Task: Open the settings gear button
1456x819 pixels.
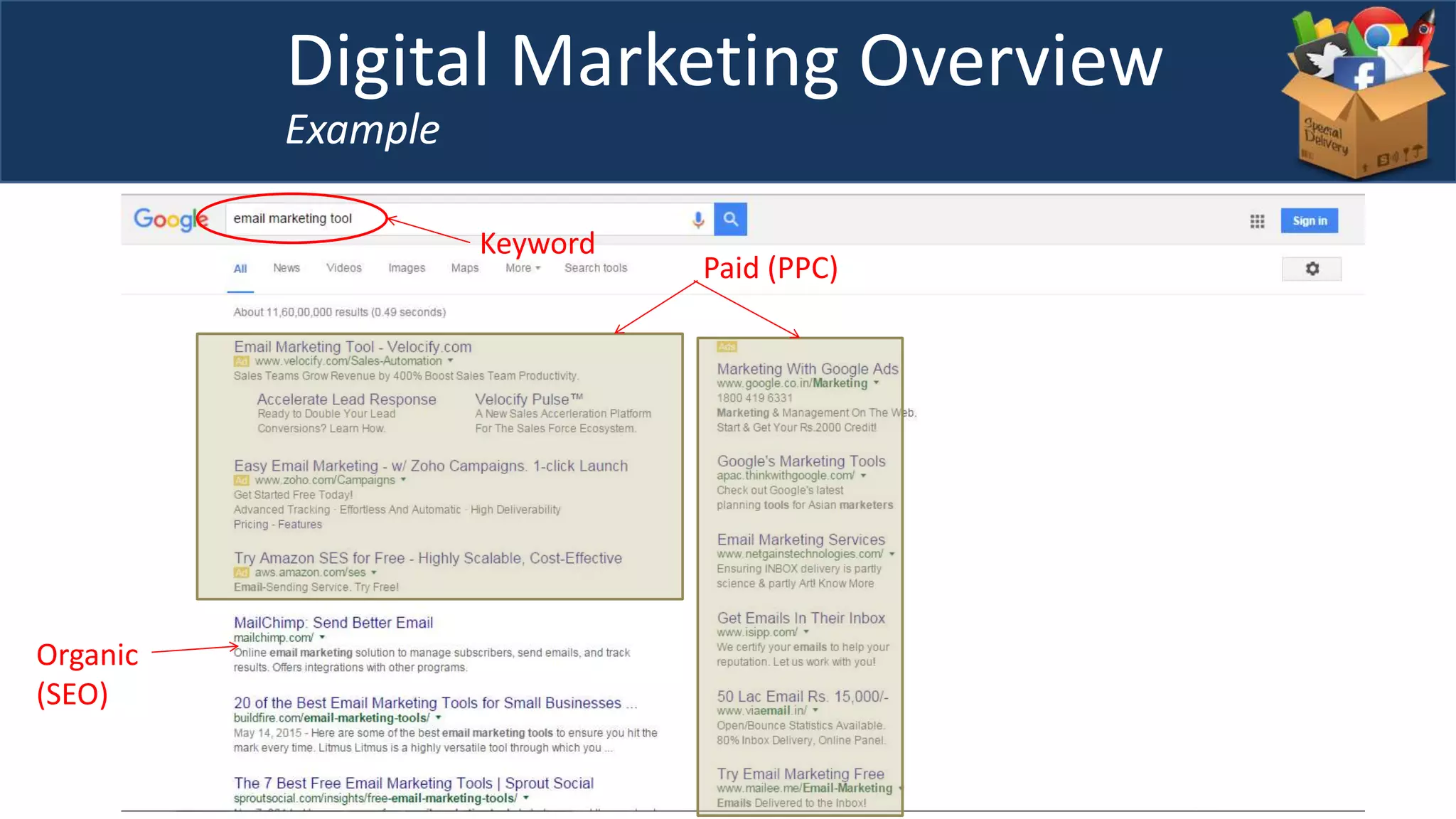Action: pos(1312,269)
